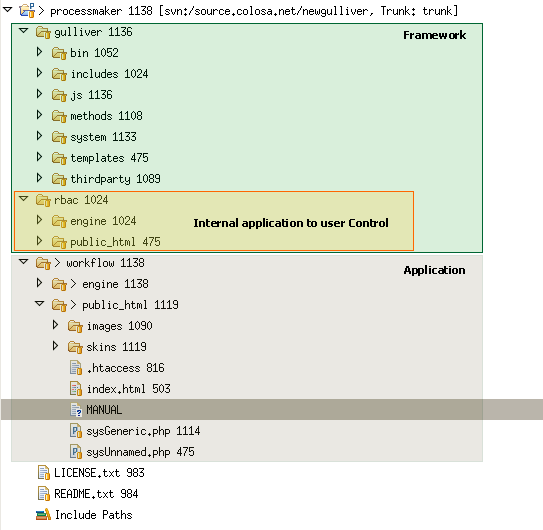This screenshot has height=530, width=543.
Task: Collapse the rbac folder node
Action: (x=24, y=199)
